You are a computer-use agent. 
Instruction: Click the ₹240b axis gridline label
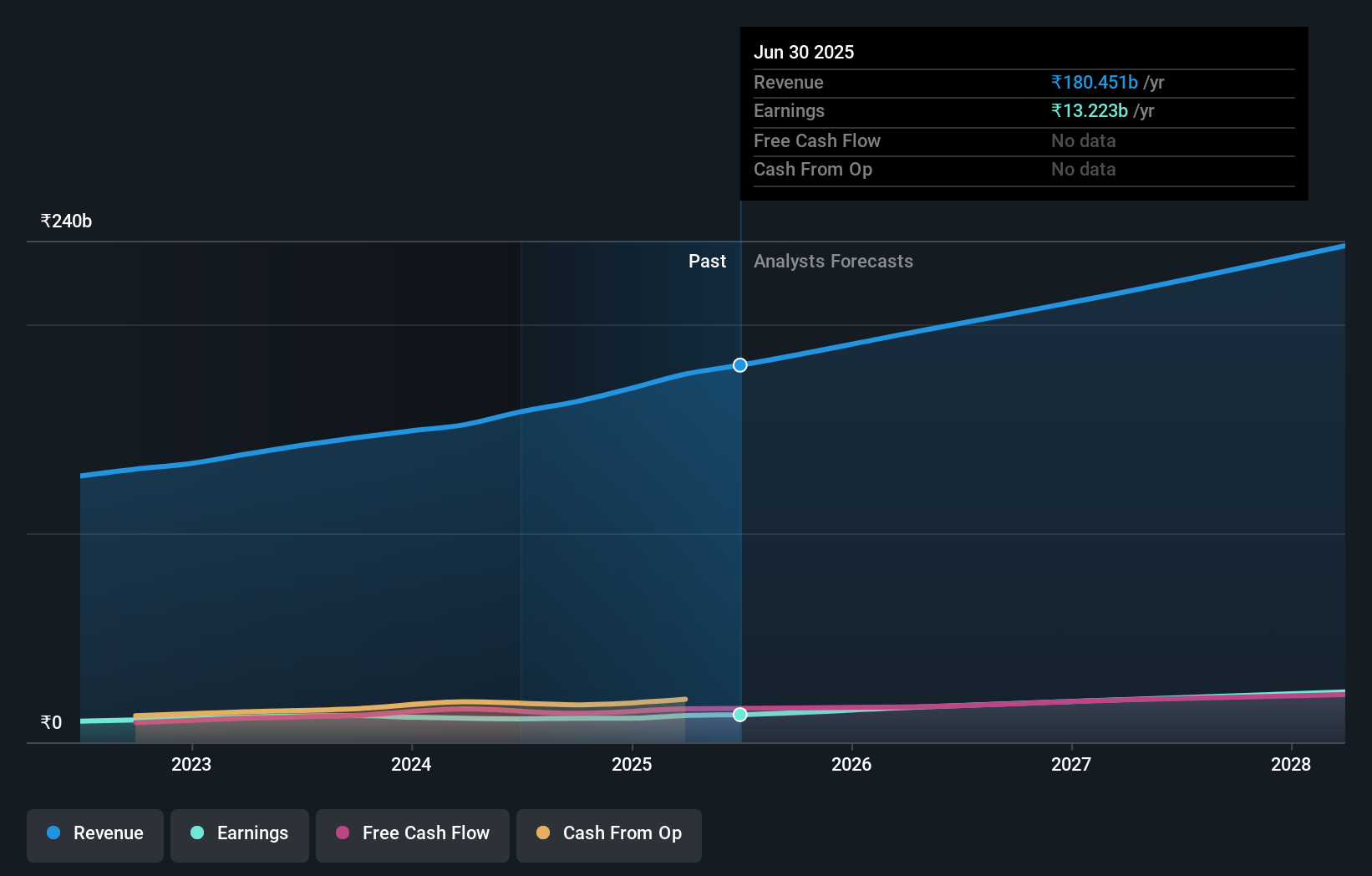pos(66,221)
